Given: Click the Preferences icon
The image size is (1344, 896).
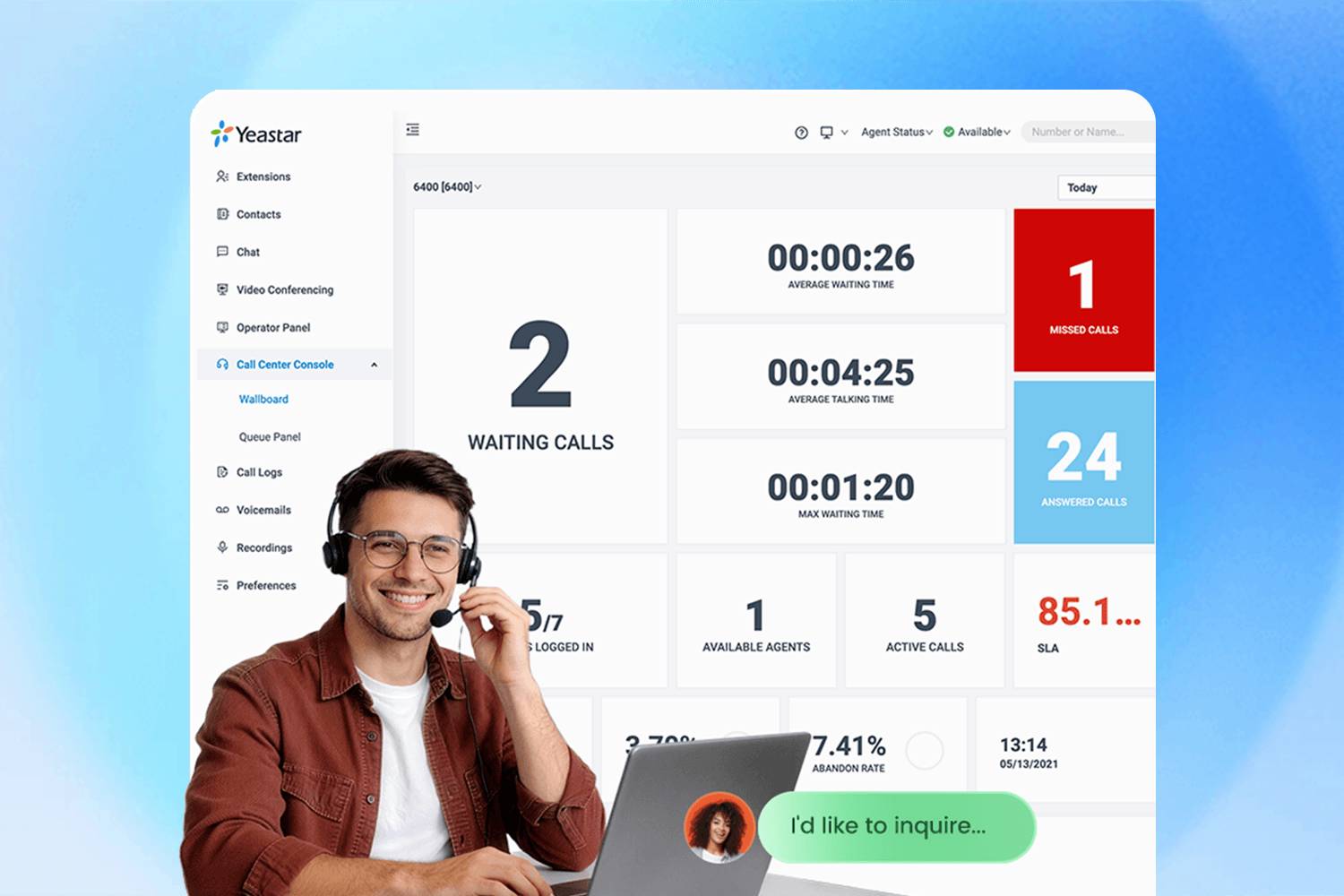Looking at the screenshot, I should (x=222, y=585).
